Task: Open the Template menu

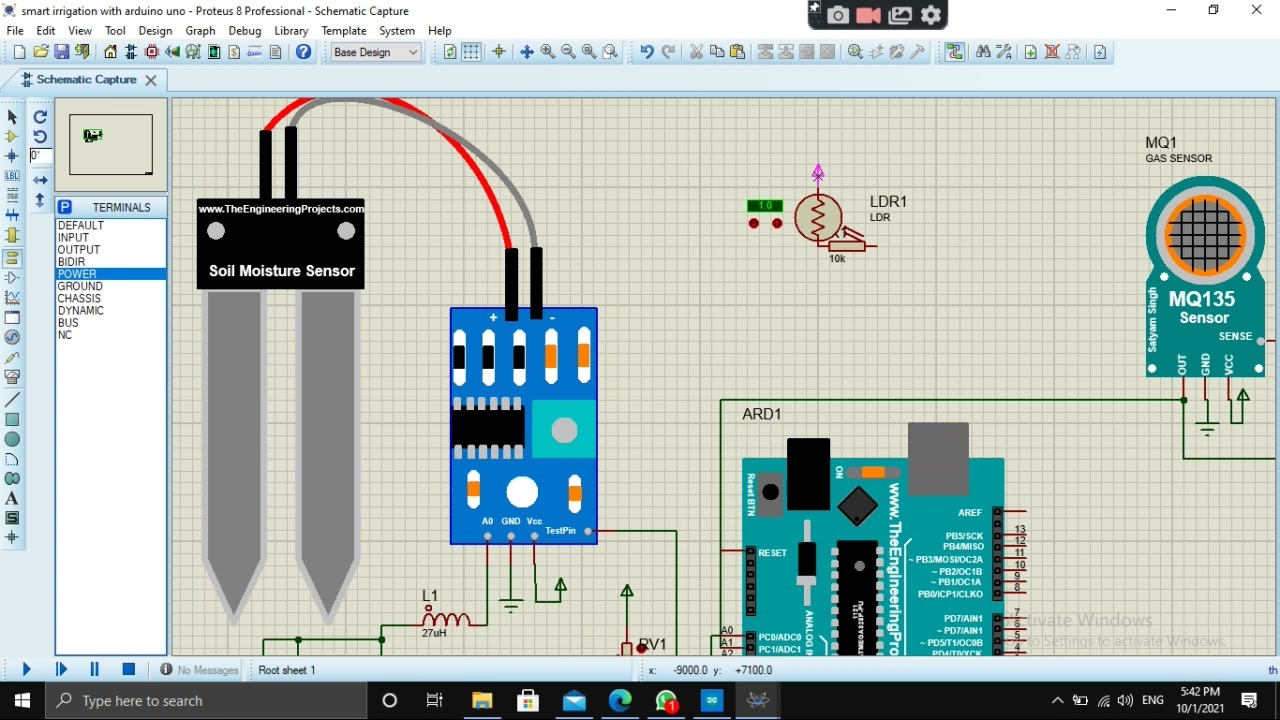Action: (344, 31)
